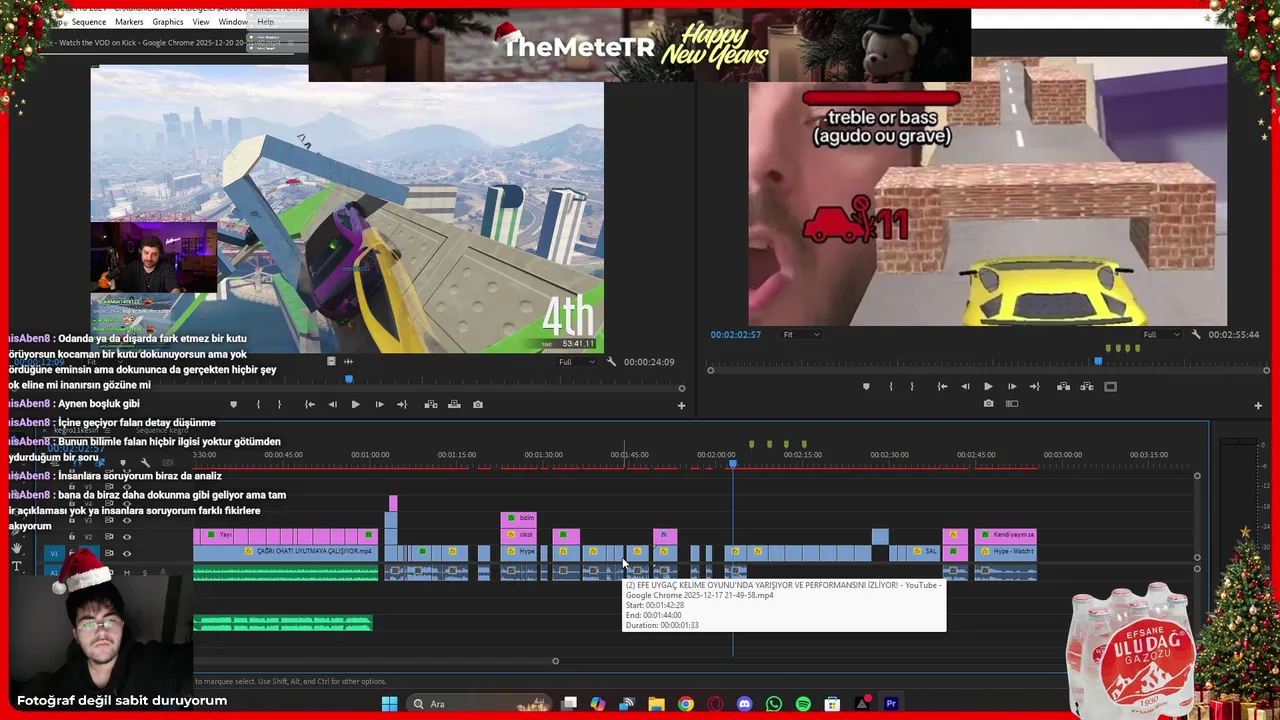Click Program monitor timecode 00:02:02:57
The image size is (1280, 720).
point(736,335)
